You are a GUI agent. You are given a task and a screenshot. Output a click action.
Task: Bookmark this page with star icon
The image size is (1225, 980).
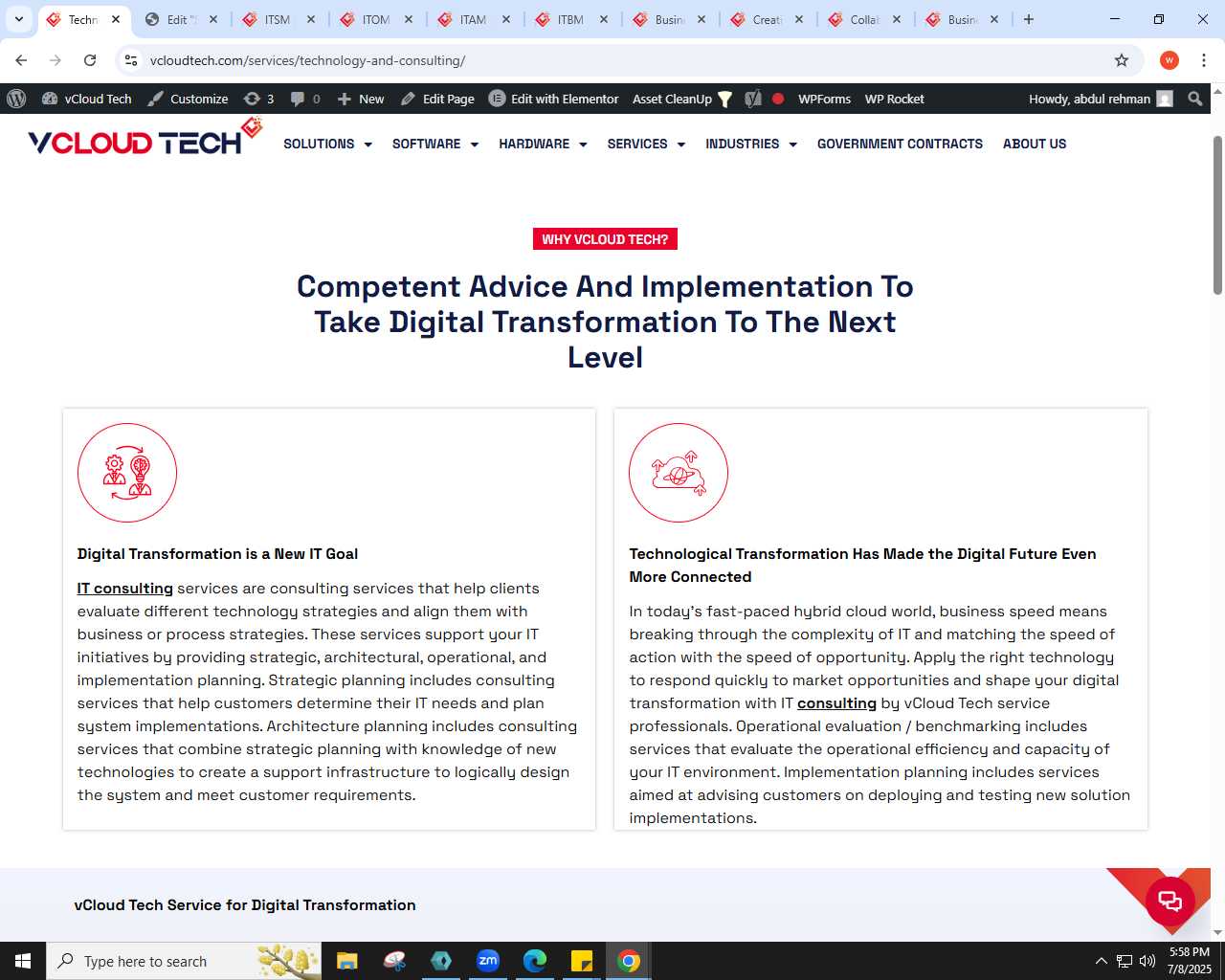(x=1122, y=60)
